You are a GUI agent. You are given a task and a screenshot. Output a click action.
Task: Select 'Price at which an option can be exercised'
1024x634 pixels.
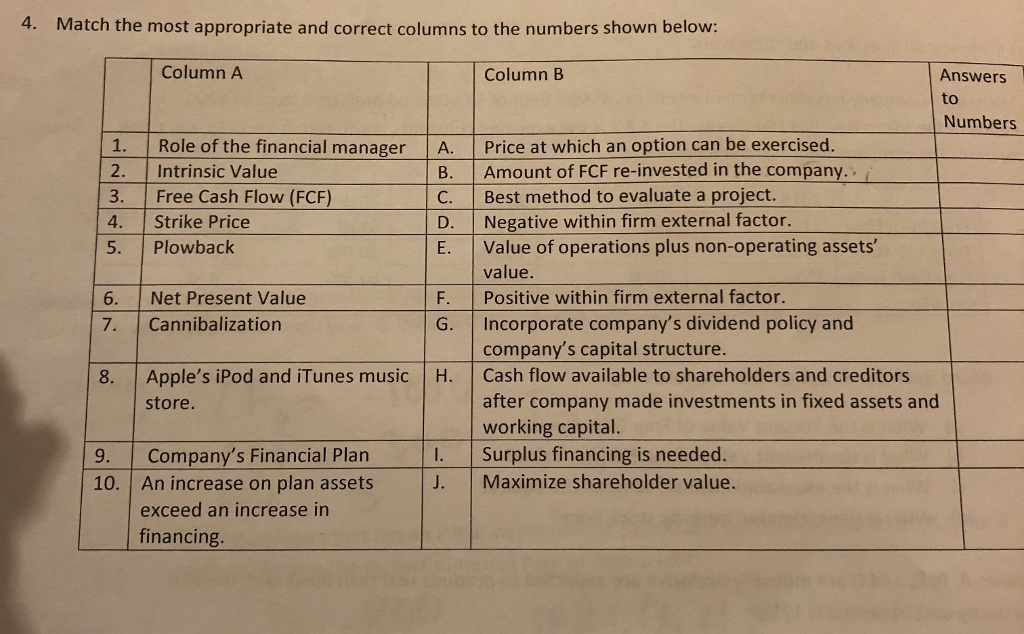[x=659, y=146]
